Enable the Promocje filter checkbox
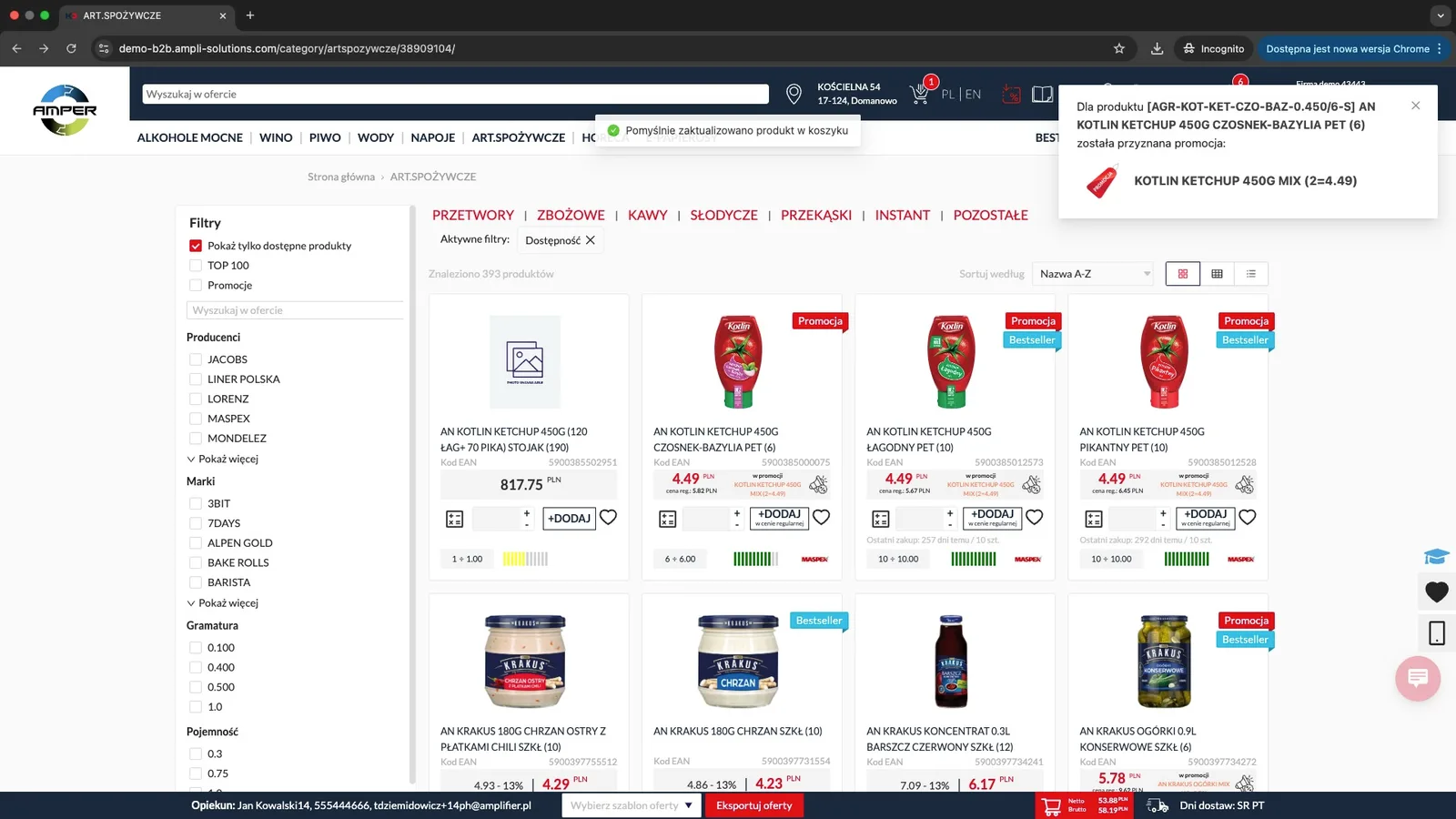This screenshot has width=1456, height=819. [x=196, y=286]
